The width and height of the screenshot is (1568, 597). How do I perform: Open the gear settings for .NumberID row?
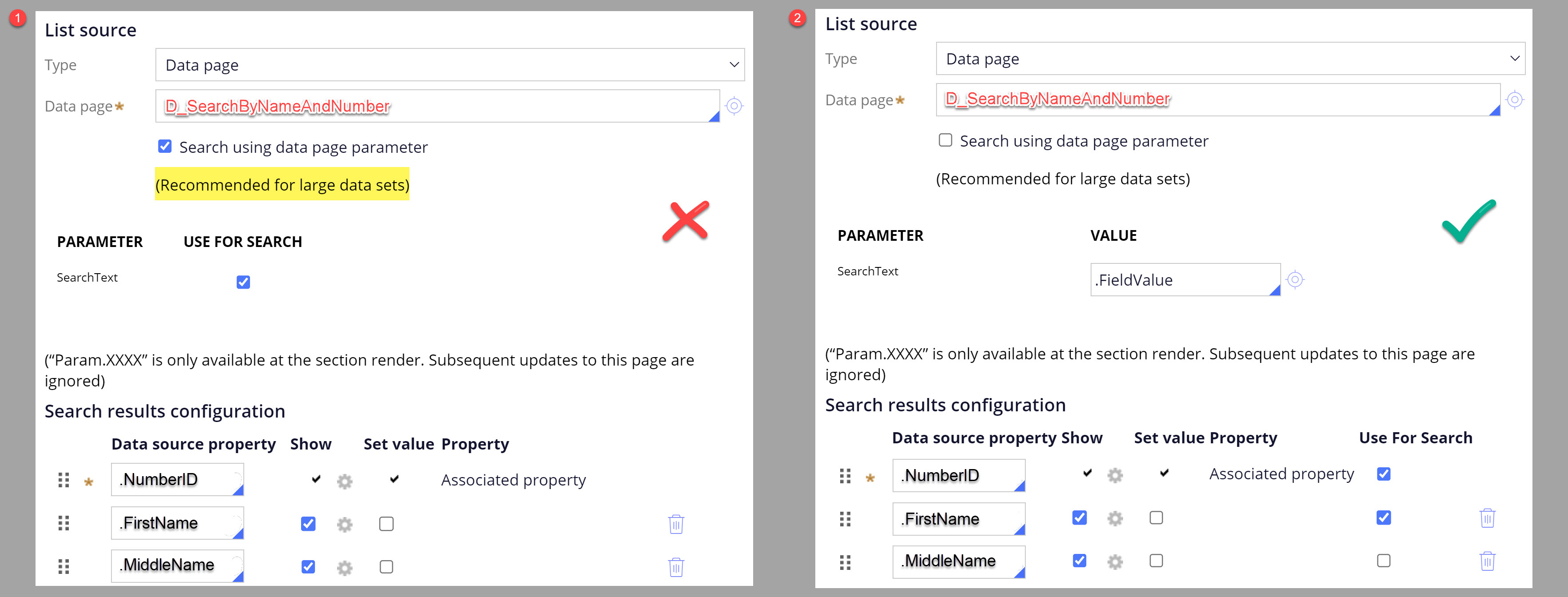(x=345, y=481)
